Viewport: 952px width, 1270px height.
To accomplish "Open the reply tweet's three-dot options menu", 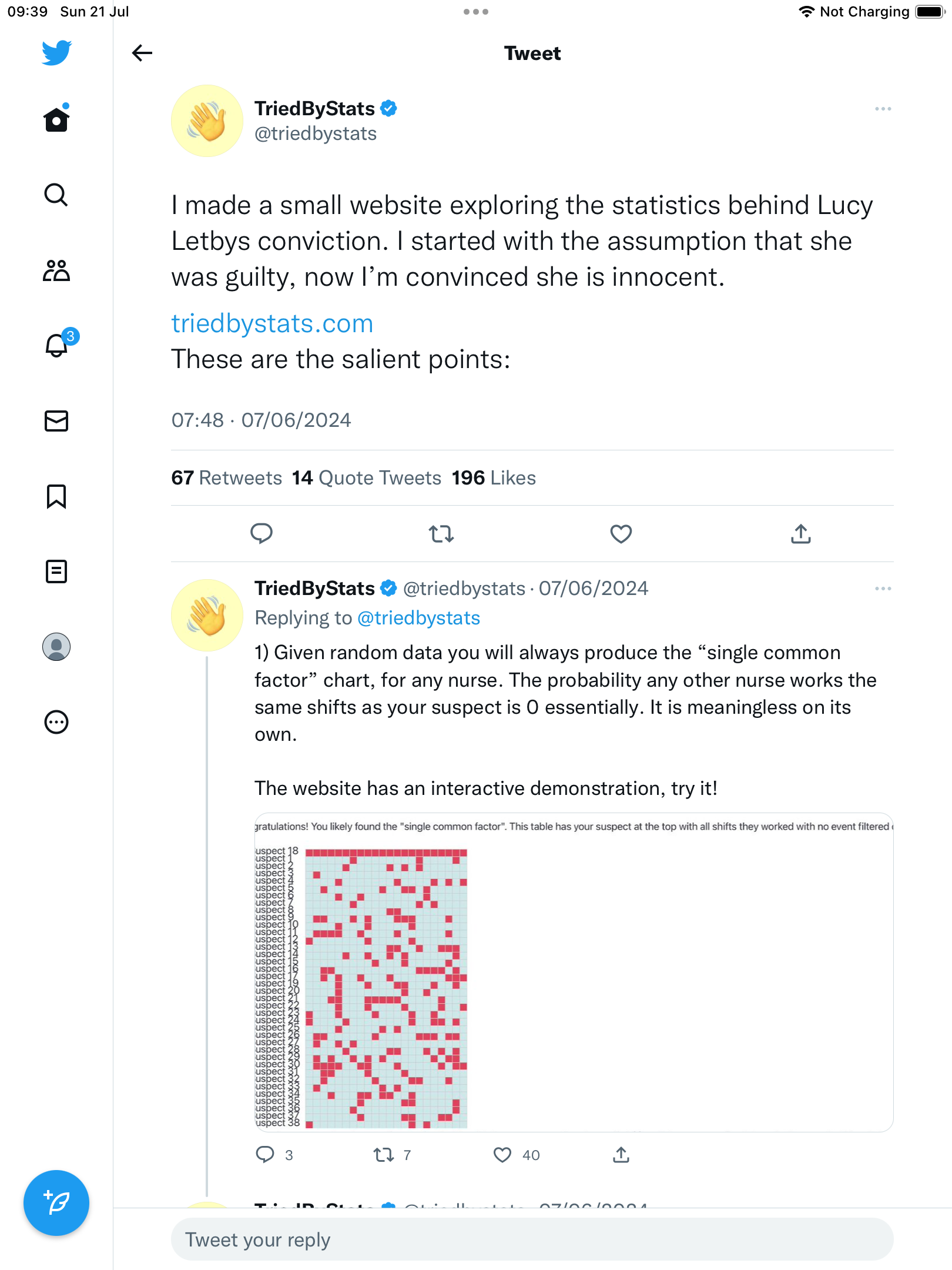I will coord(883,589).
